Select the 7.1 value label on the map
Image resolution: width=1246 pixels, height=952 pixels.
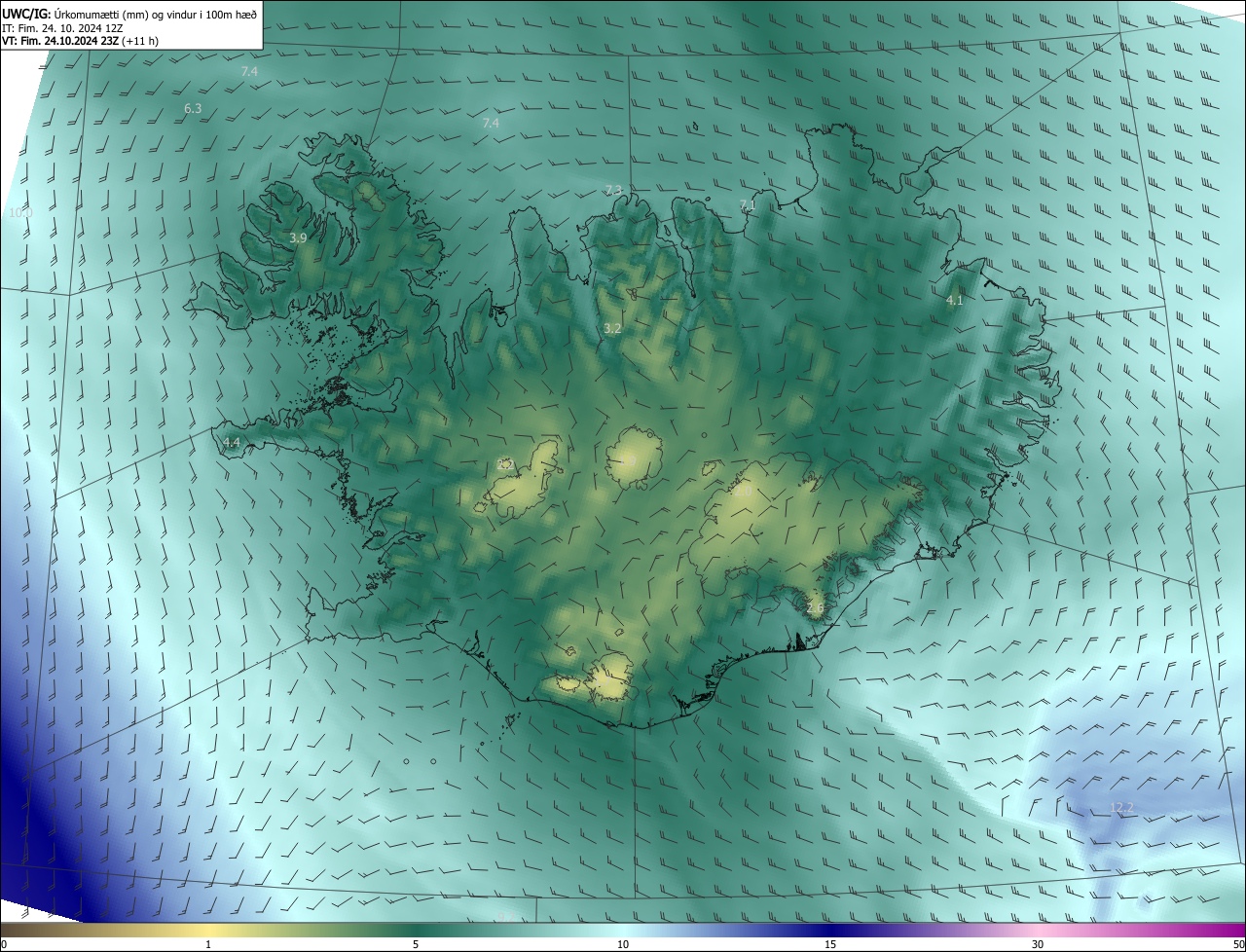747,204
